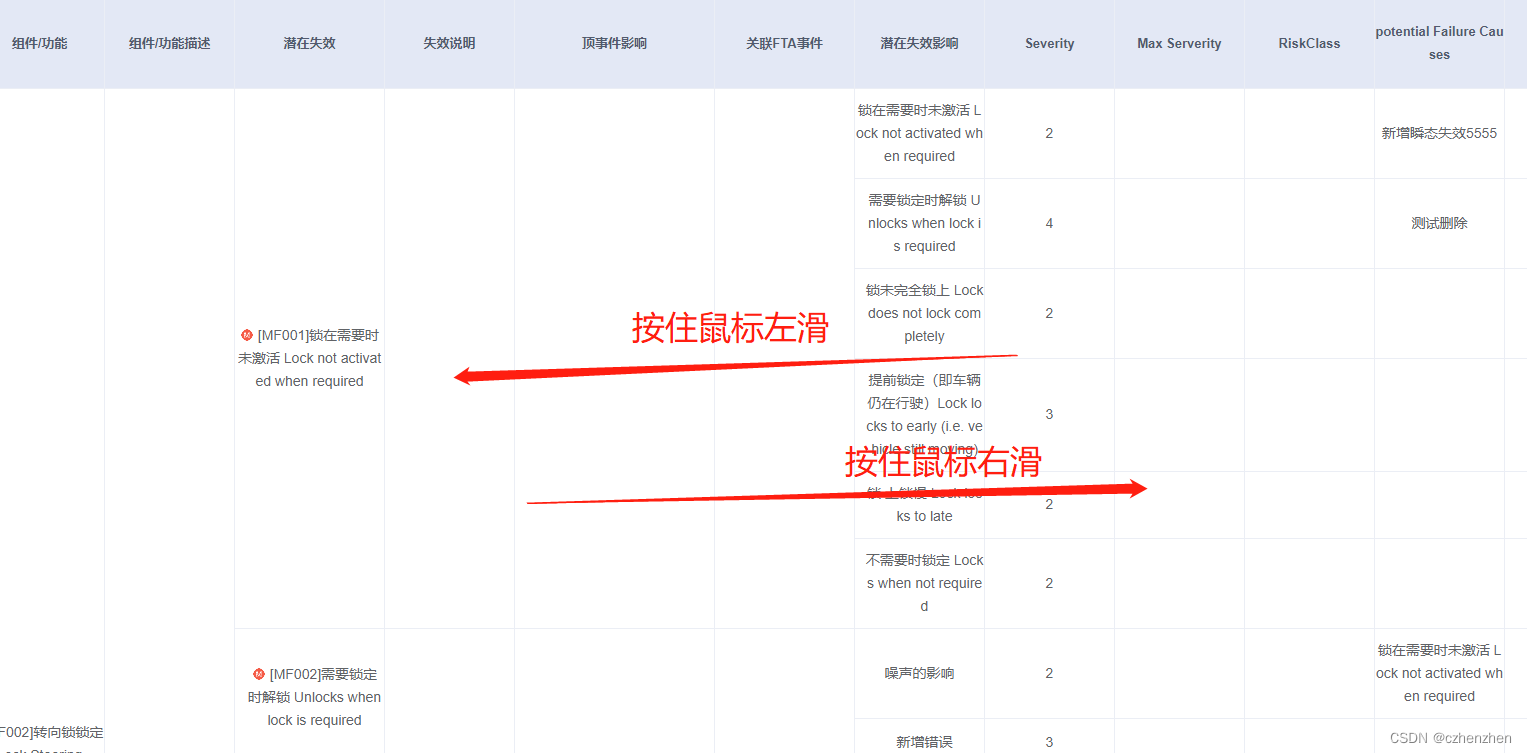Image resolution: width=1527 pixels, height=753 pixels.
Task: Click failure cause cell in 噪声的影响 row
Action: coord(1439,673)
